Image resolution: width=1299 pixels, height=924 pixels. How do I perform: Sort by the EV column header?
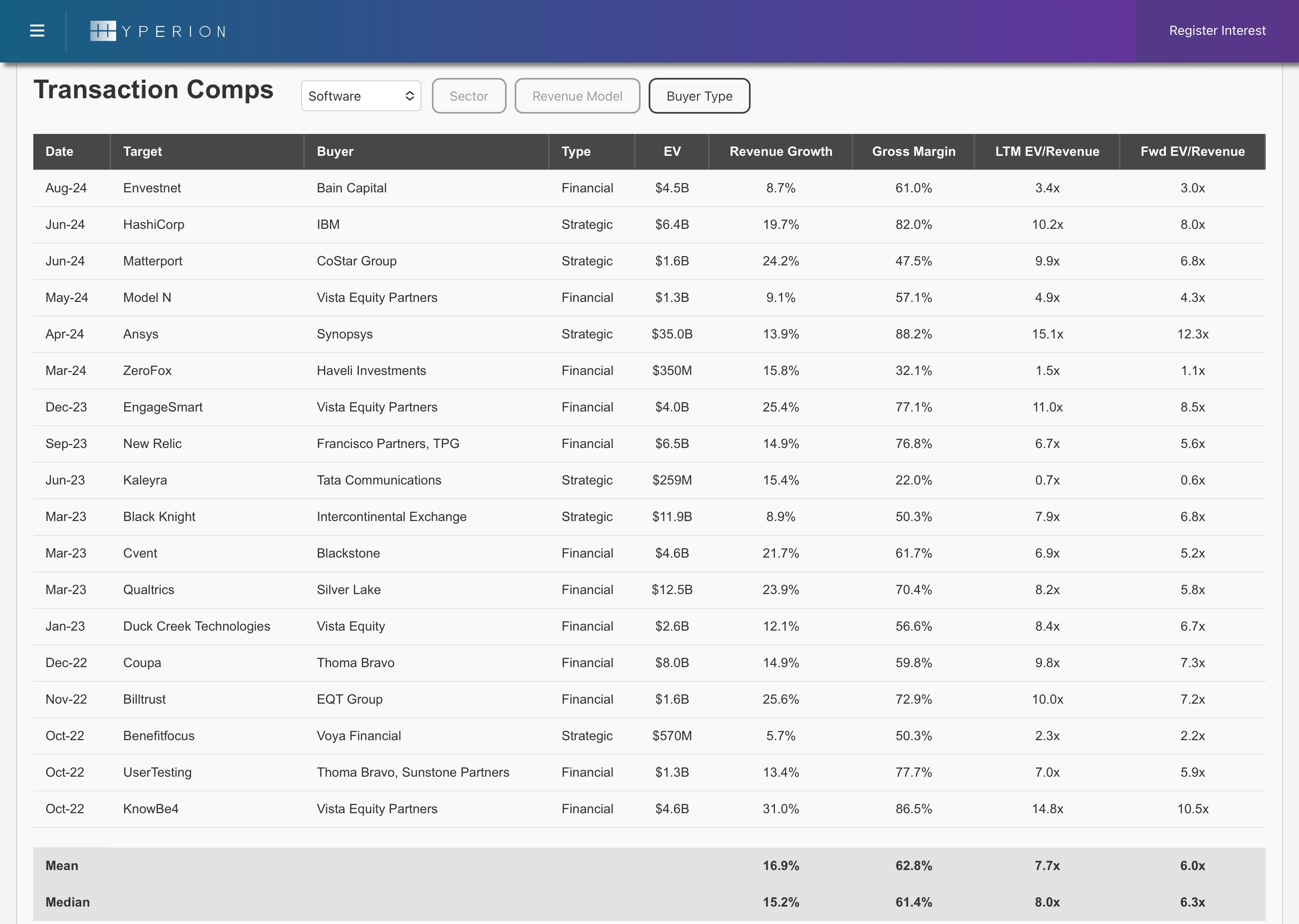point(672,151)
